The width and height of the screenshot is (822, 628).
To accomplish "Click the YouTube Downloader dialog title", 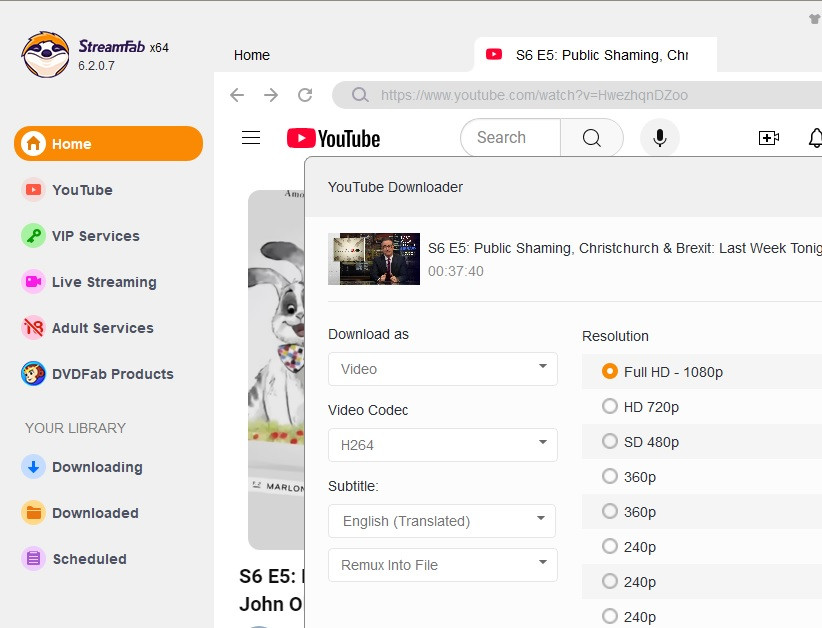I will (395, 187).
